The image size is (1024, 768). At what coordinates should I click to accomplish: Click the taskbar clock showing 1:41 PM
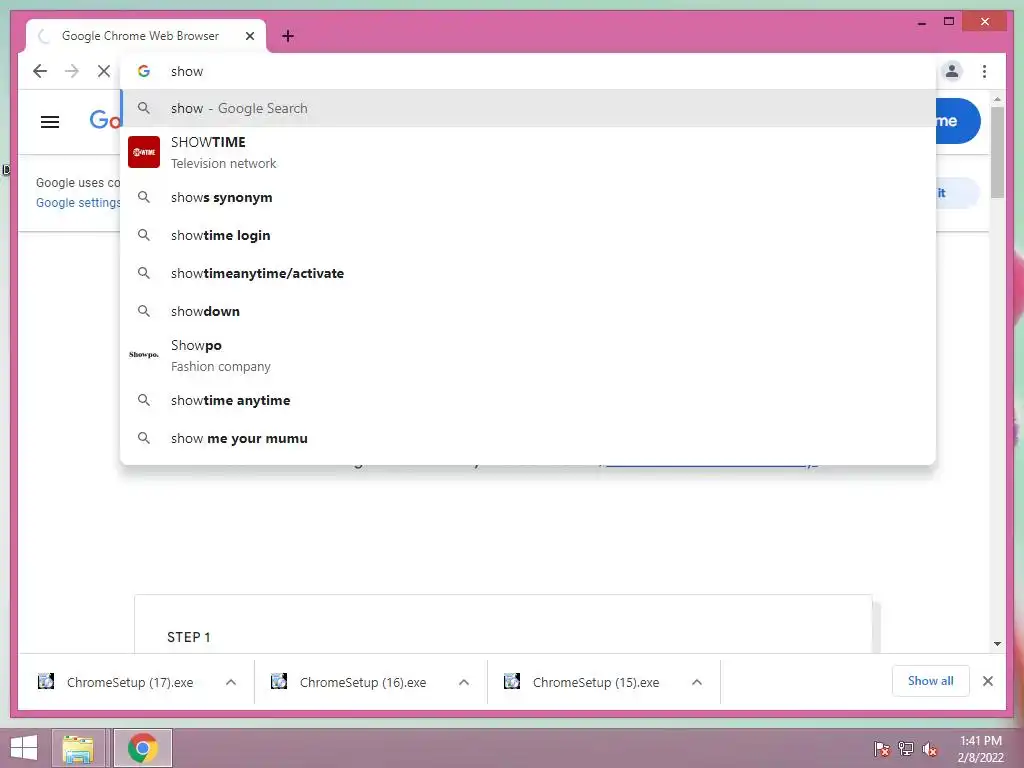980,749
